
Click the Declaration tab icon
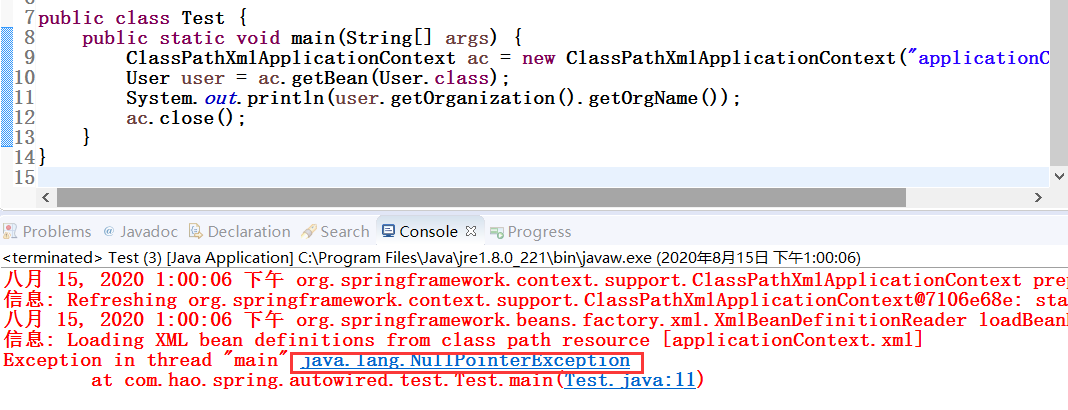click(x=196, y=232)
